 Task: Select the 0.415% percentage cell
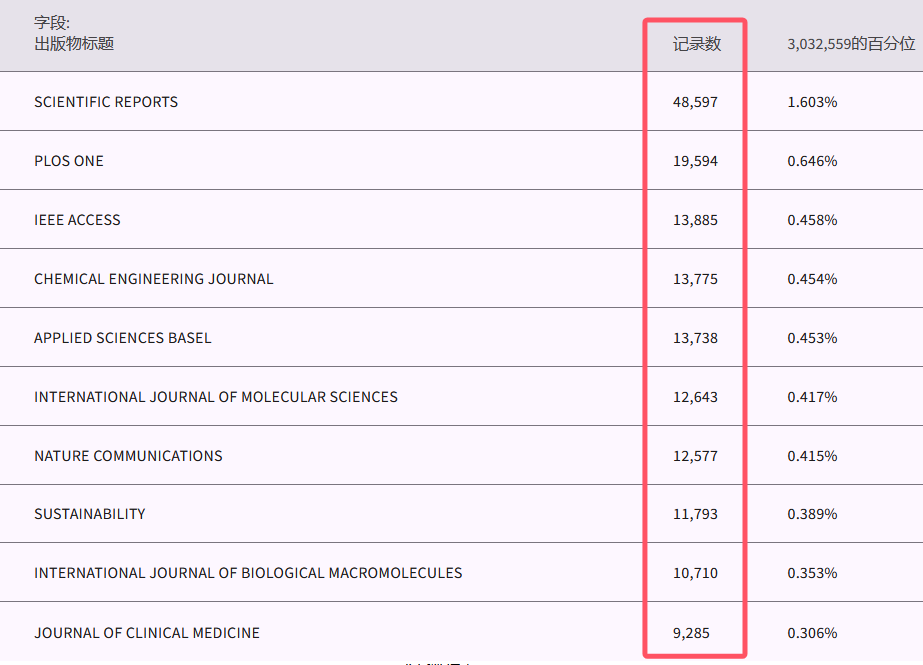click(812, 456)
